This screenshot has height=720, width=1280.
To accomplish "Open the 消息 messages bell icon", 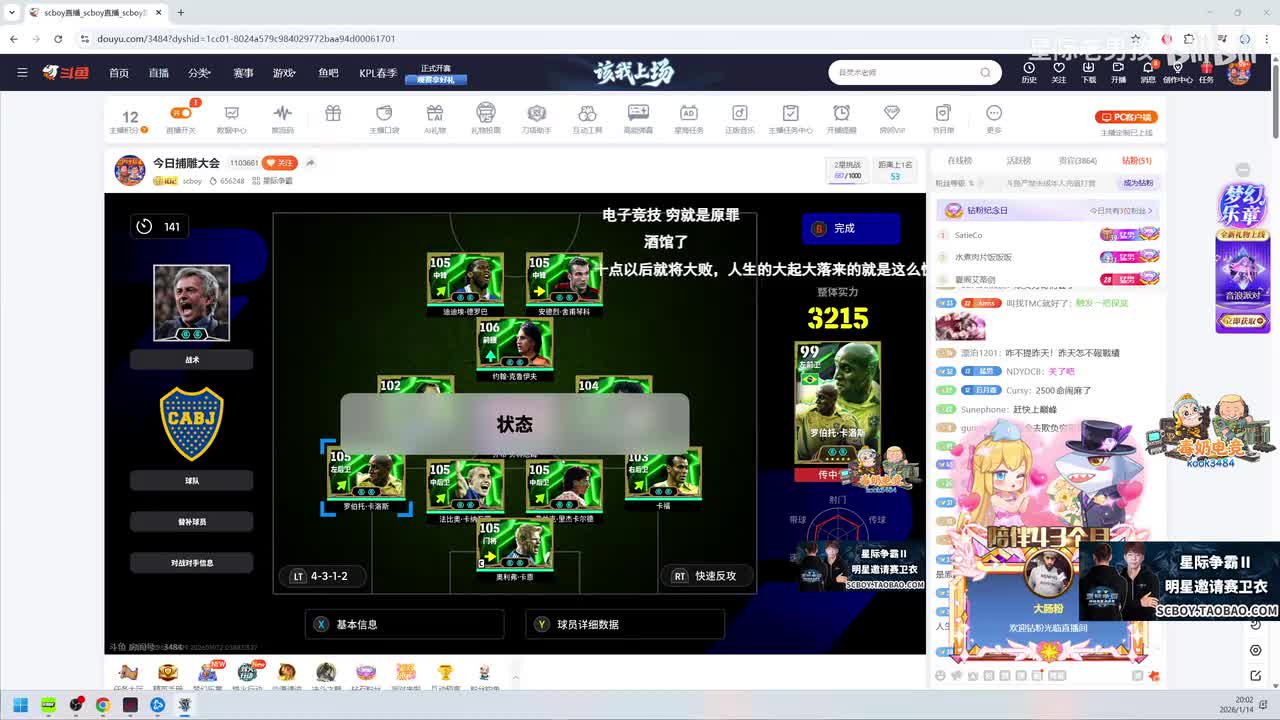I will click(1148, 72).
